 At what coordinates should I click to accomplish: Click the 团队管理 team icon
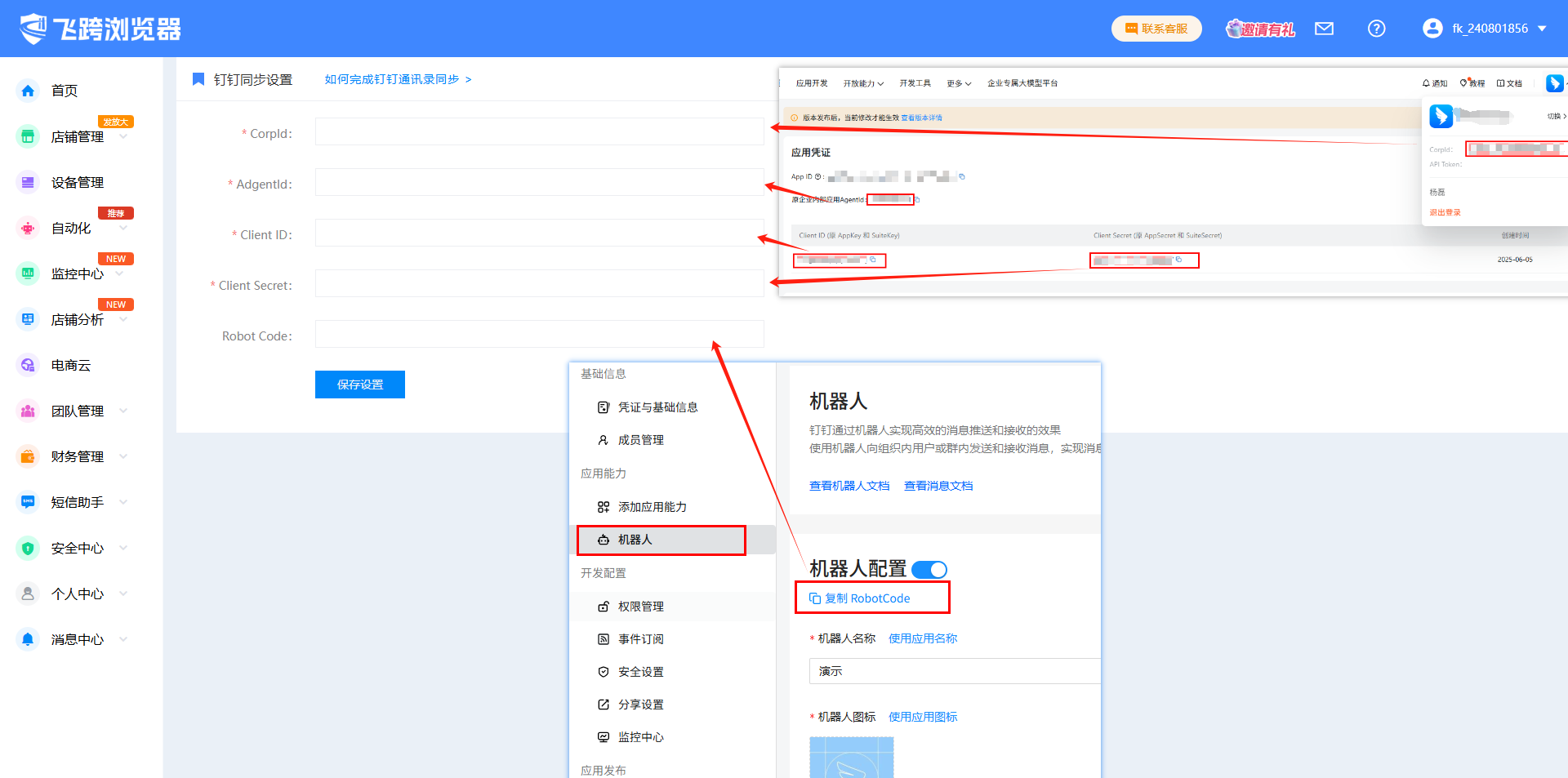coord(28,411)
